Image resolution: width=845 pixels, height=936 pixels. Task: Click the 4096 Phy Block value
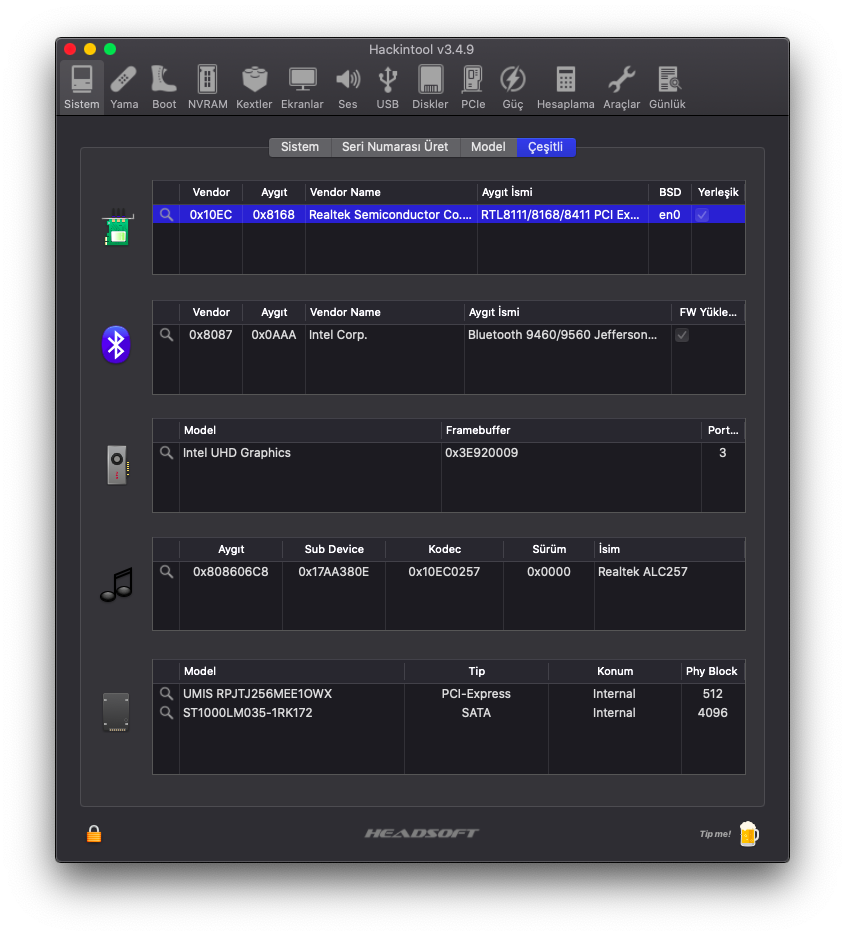[x=713, y=713]
